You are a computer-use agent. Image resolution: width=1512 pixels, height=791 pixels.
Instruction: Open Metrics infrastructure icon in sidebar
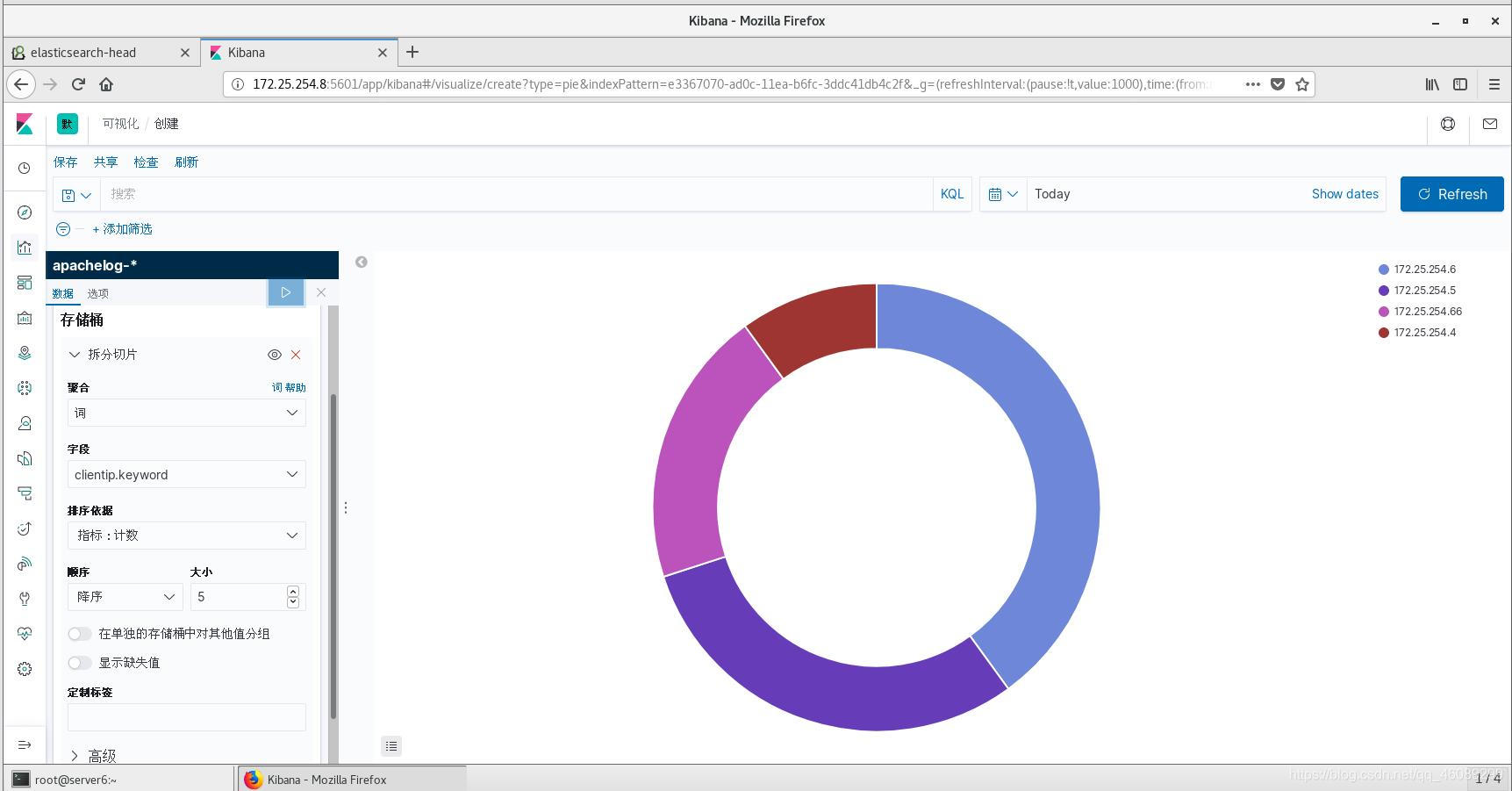[25, 423]
